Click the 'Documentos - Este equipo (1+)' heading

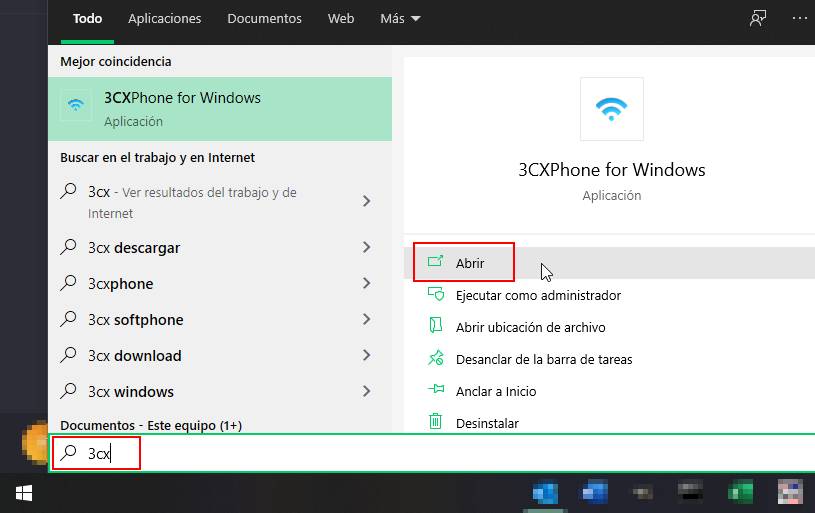[x=151, y=425]
